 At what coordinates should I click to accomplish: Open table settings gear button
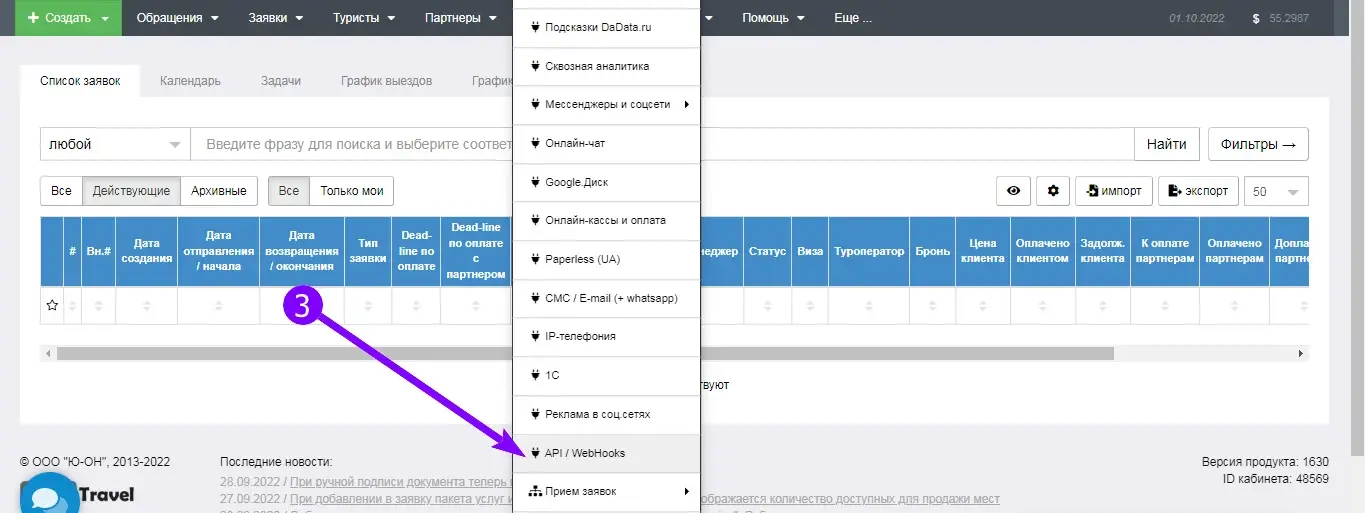click(1053, 191)
